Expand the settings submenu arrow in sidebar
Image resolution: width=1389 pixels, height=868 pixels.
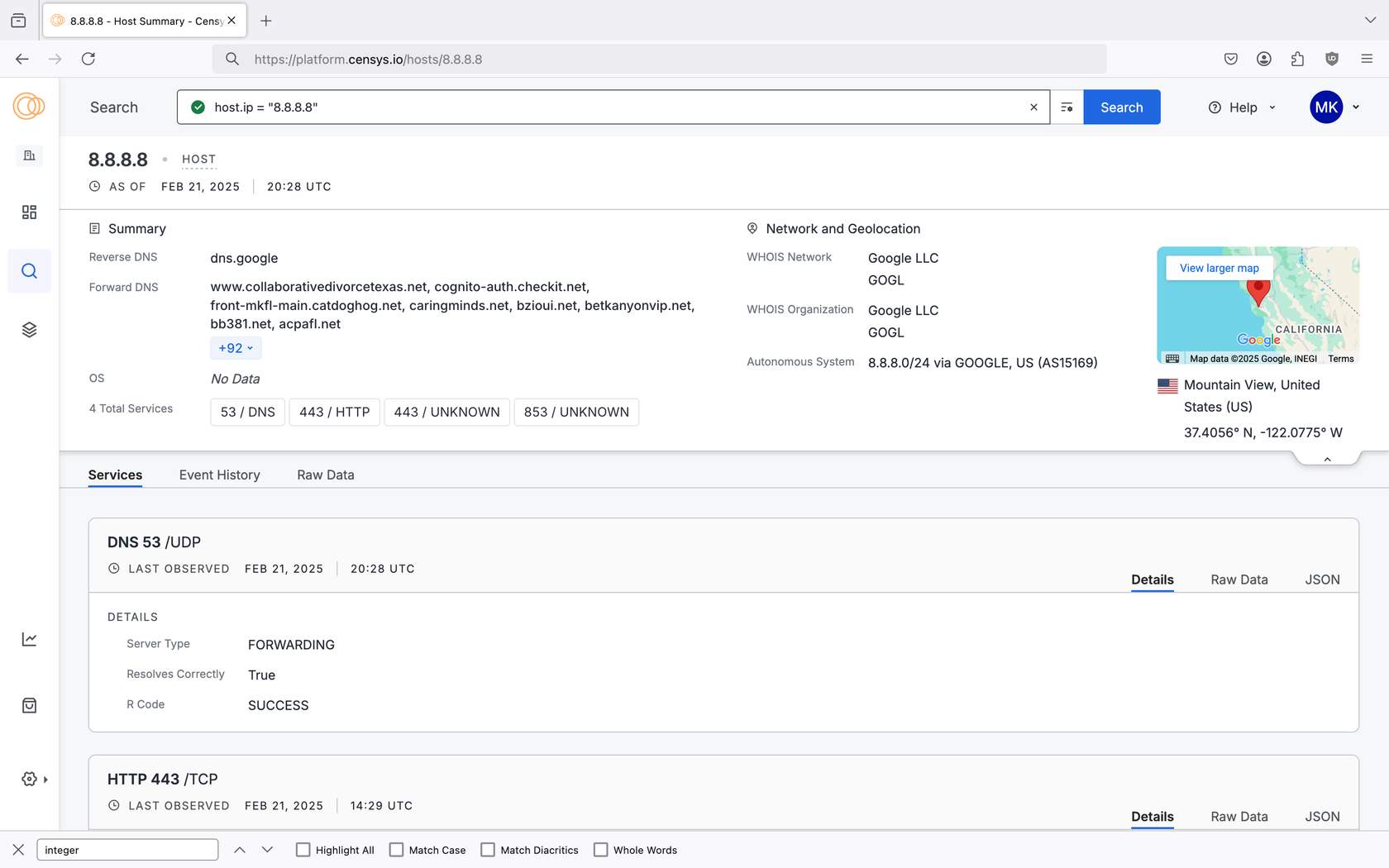45,780
